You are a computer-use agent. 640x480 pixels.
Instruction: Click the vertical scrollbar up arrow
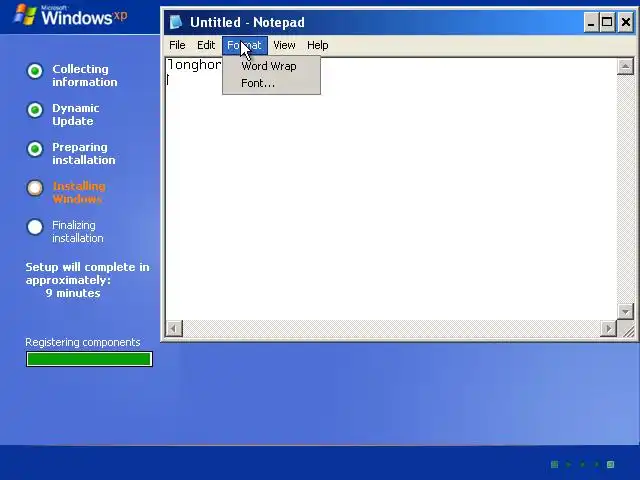click(x=625, y=67)
